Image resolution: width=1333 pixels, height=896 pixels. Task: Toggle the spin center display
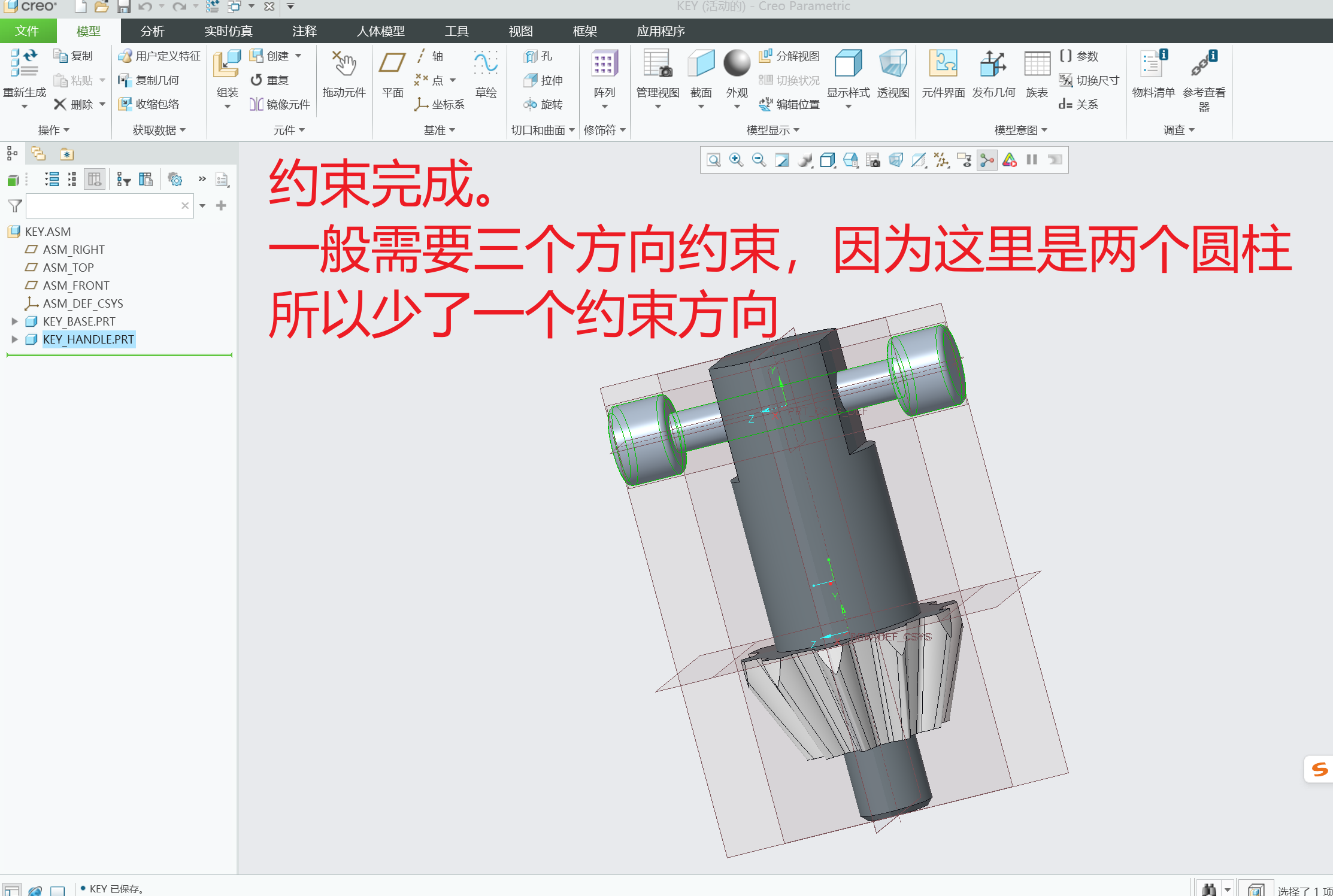[986, 160]
